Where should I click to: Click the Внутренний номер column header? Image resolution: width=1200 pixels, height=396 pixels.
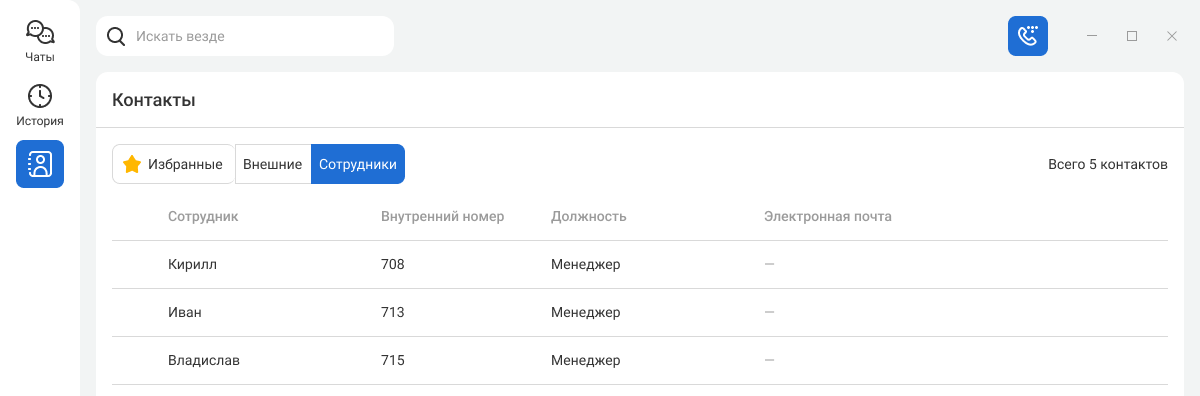[x=443, y=216]
